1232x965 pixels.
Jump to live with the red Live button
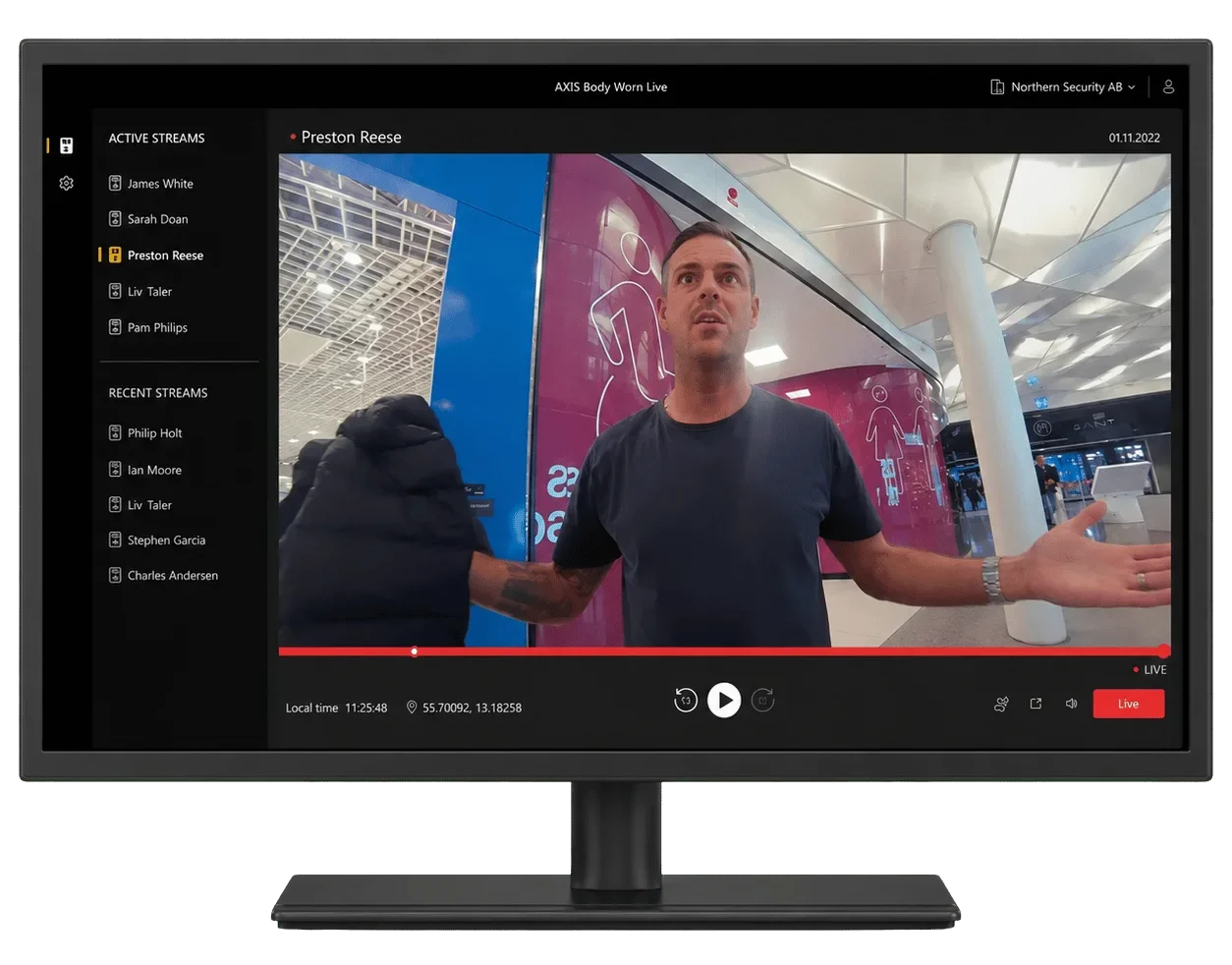point(1129,704)
